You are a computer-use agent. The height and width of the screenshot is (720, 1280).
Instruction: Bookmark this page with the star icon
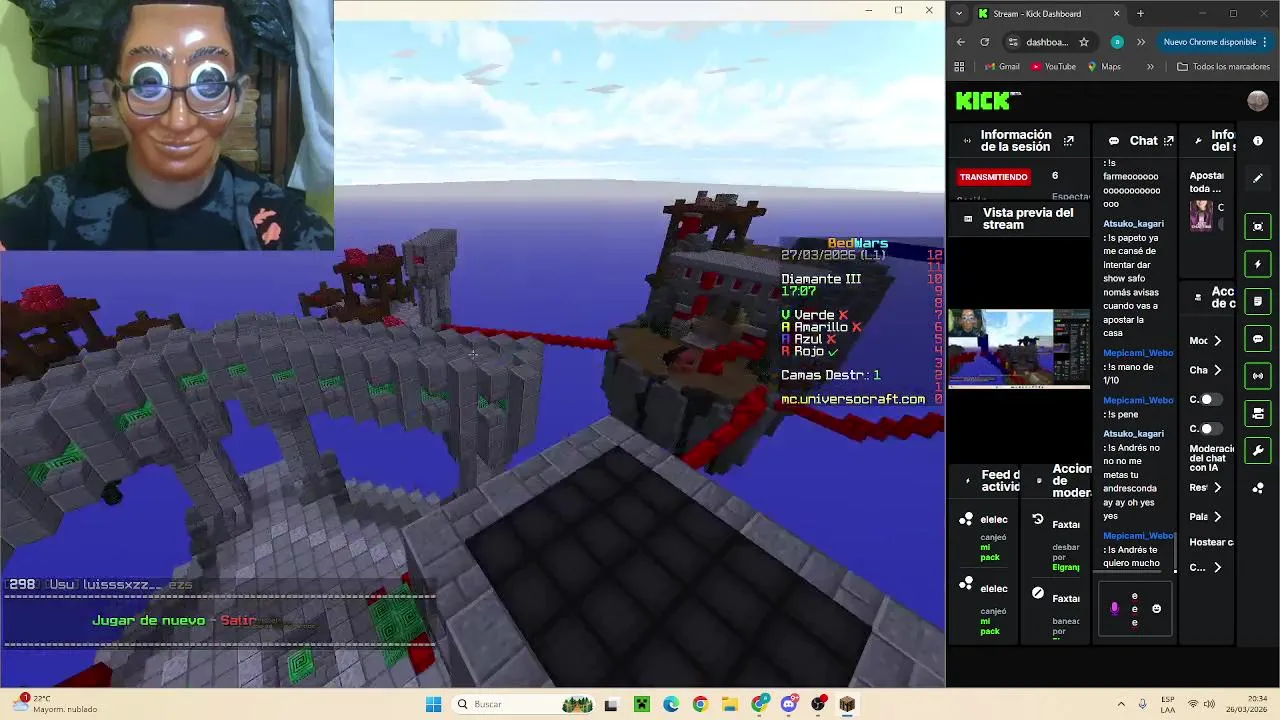pyautogui.click(x=1084, y=42)
